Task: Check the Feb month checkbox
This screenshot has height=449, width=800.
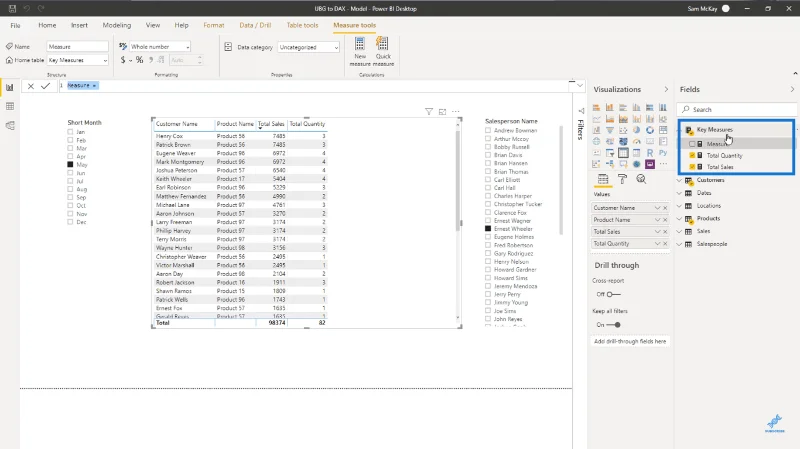Action: point(70,140)
